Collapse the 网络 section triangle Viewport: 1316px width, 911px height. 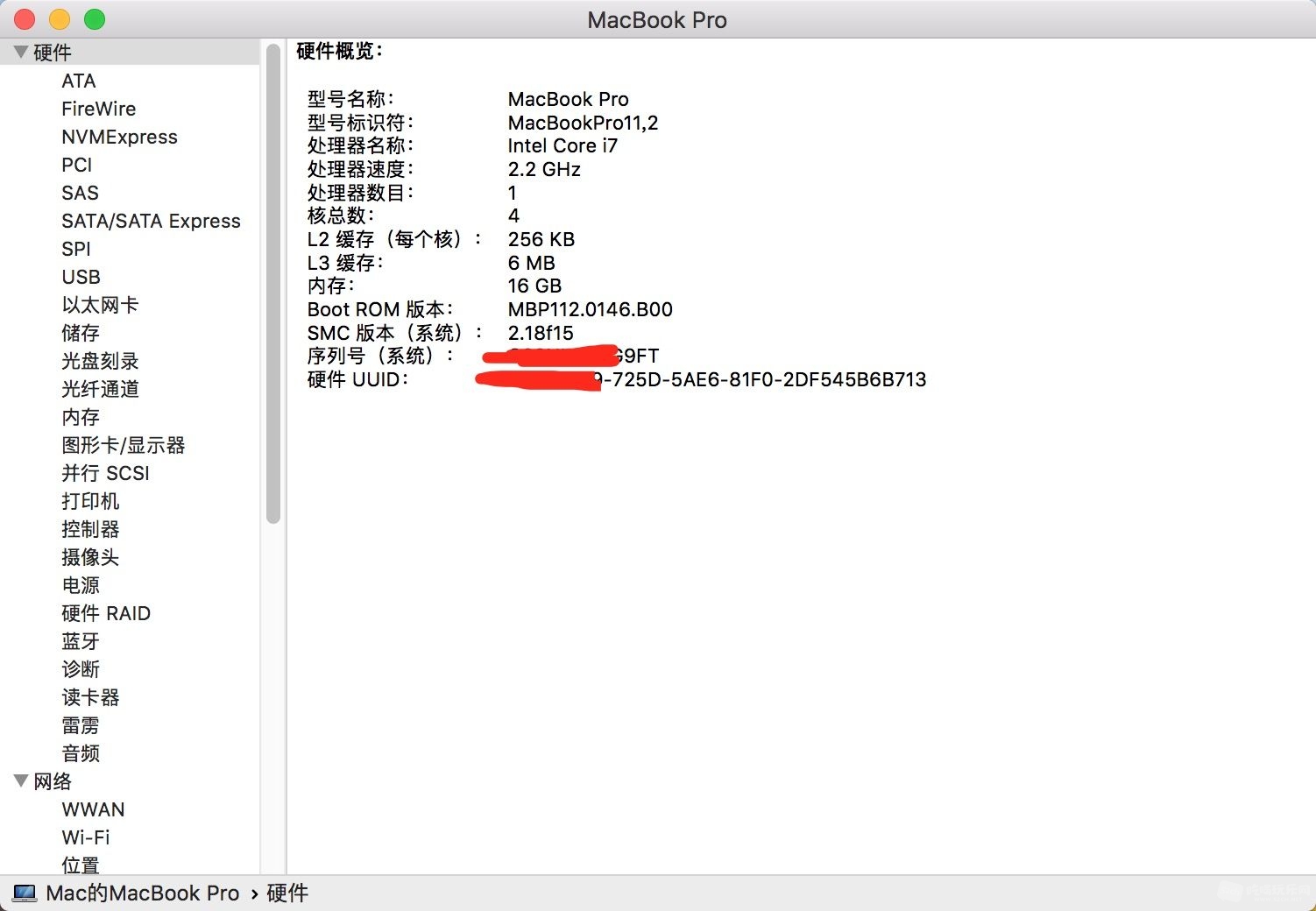pos(21,780)
